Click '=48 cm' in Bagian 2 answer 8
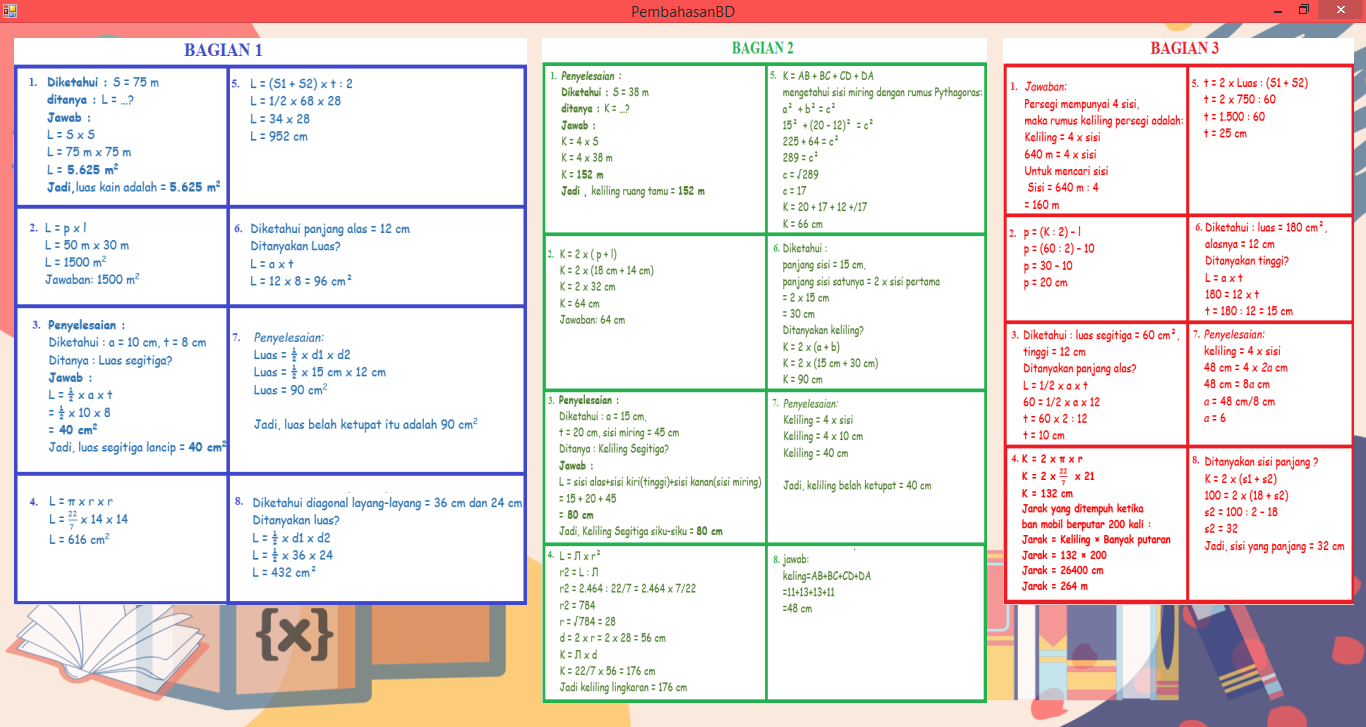Viewport: 1366px width, 727px height. (x=798, y=608)
